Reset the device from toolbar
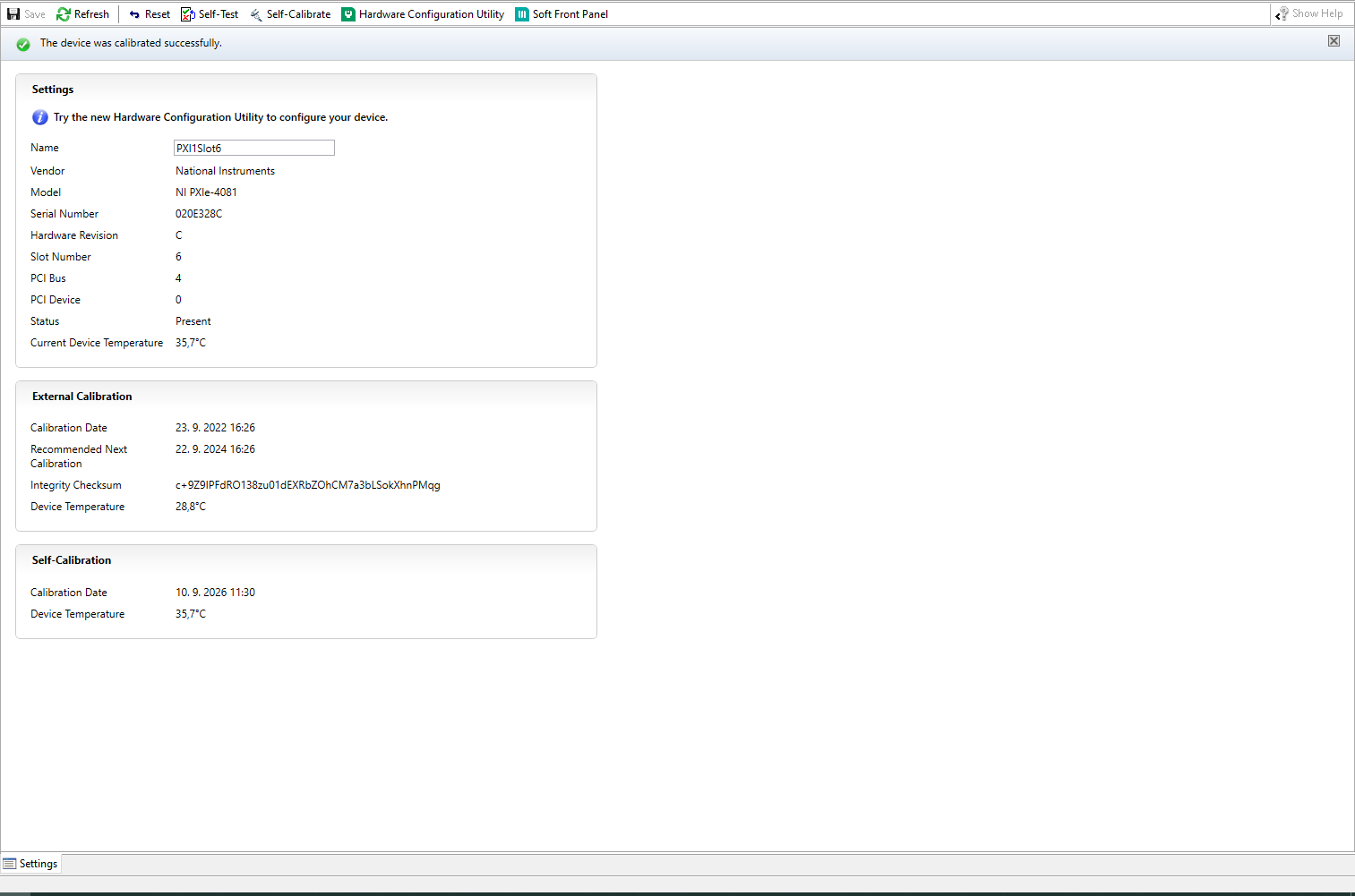This screenshot has width=1355, height=896. (x=149, y=14)
